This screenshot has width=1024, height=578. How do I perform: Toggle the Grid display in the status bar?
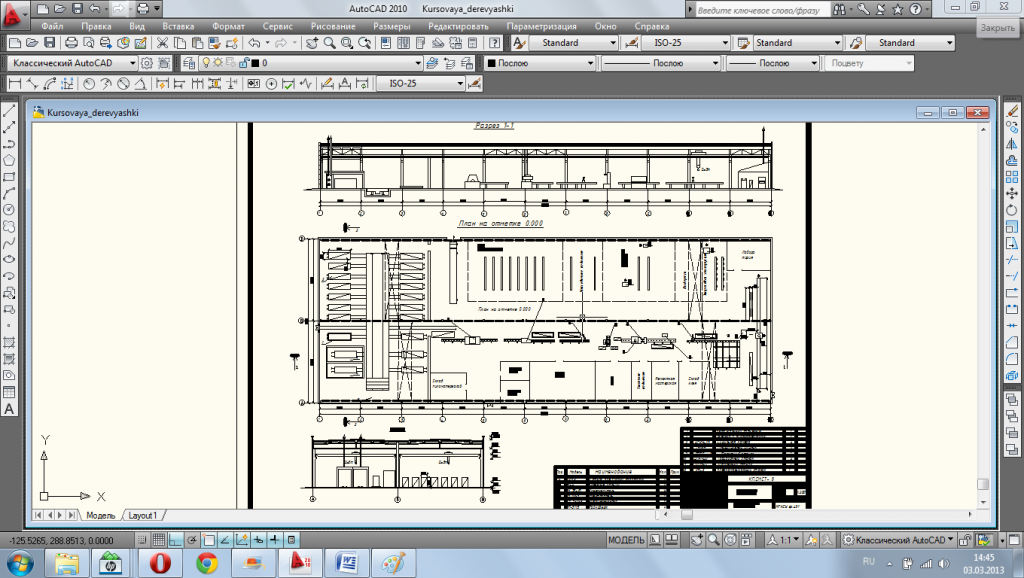(159, 540)
